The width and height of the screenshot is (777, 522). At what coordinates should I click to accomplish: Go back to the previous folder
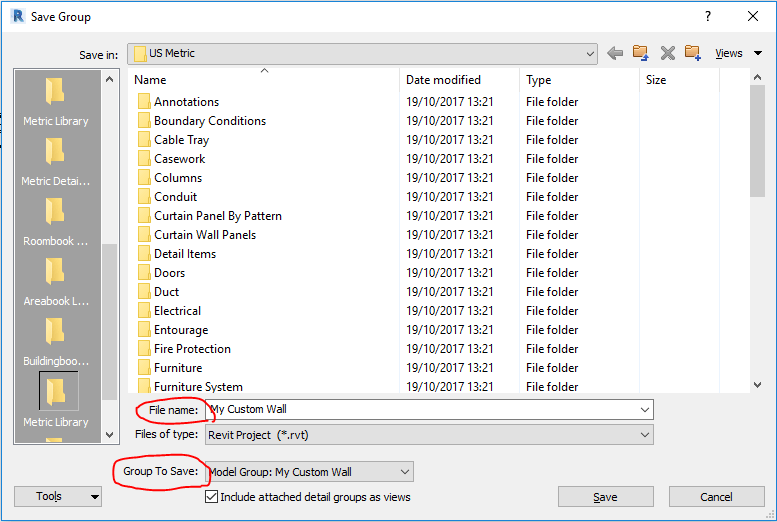pos(615,53)
